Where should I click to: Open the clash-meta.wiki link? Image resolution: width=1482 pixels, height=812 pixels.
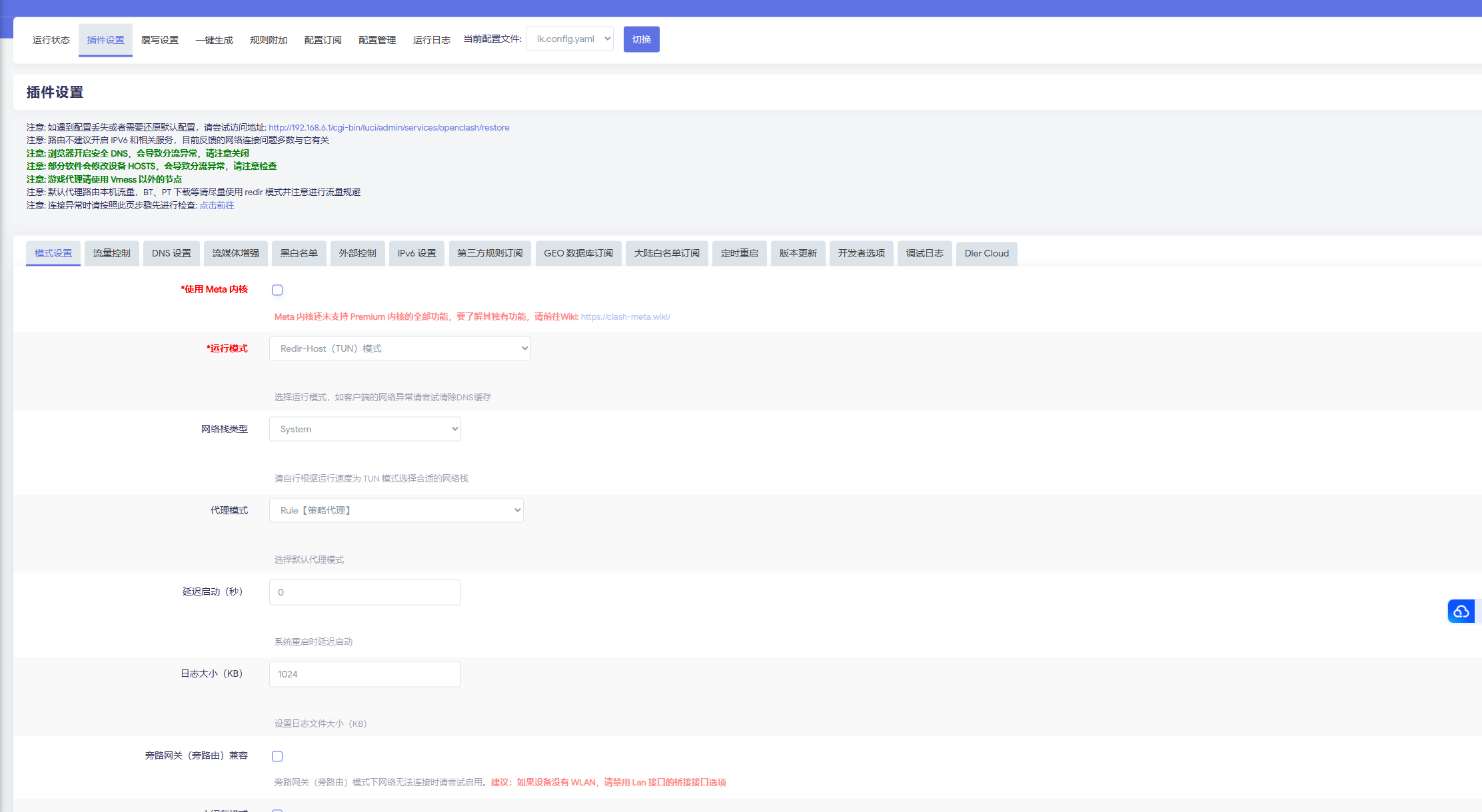coord(625,316)
